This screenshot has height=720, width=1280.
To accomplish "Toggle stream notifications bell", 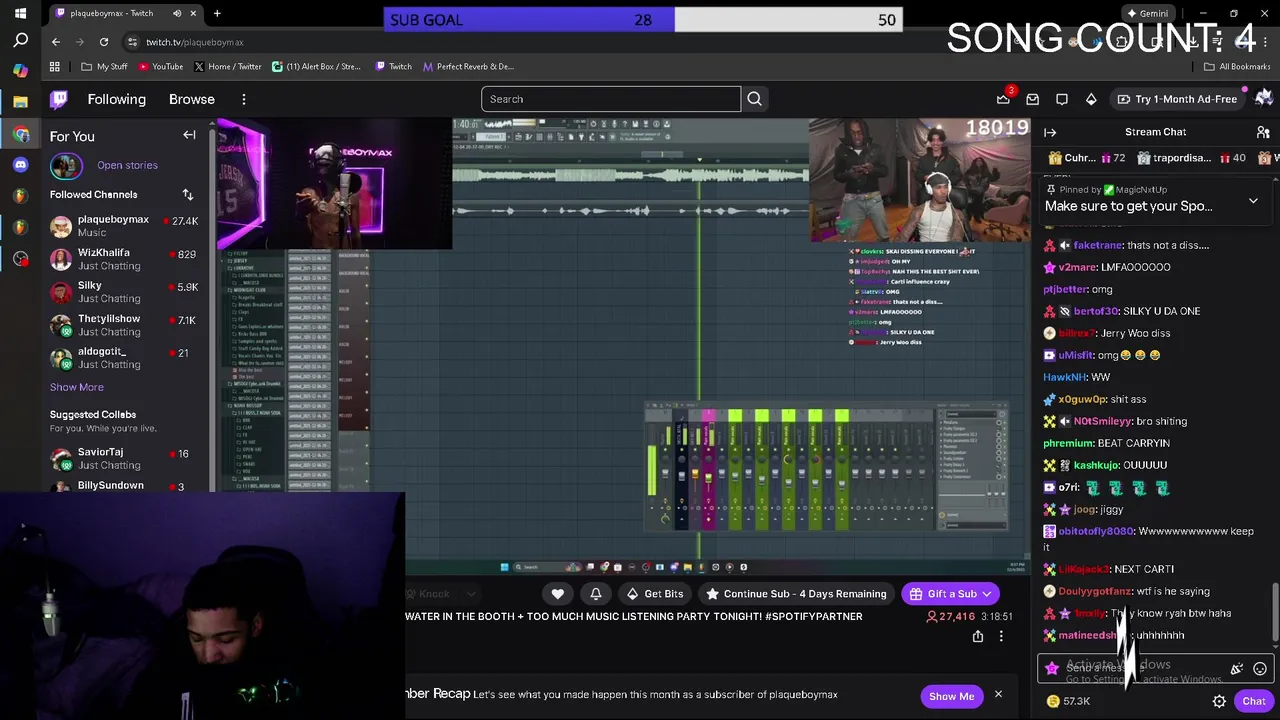I will pos(596,594).
